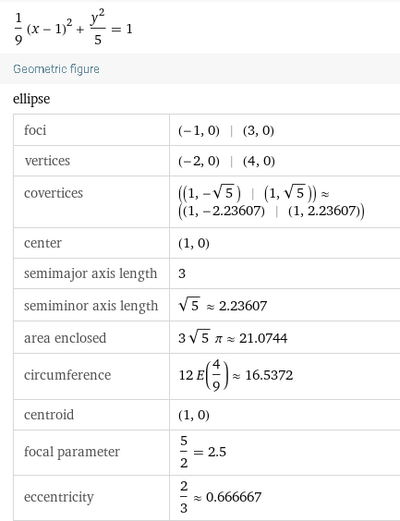Select the semiminor axis length label

click(x=91, y=306)
